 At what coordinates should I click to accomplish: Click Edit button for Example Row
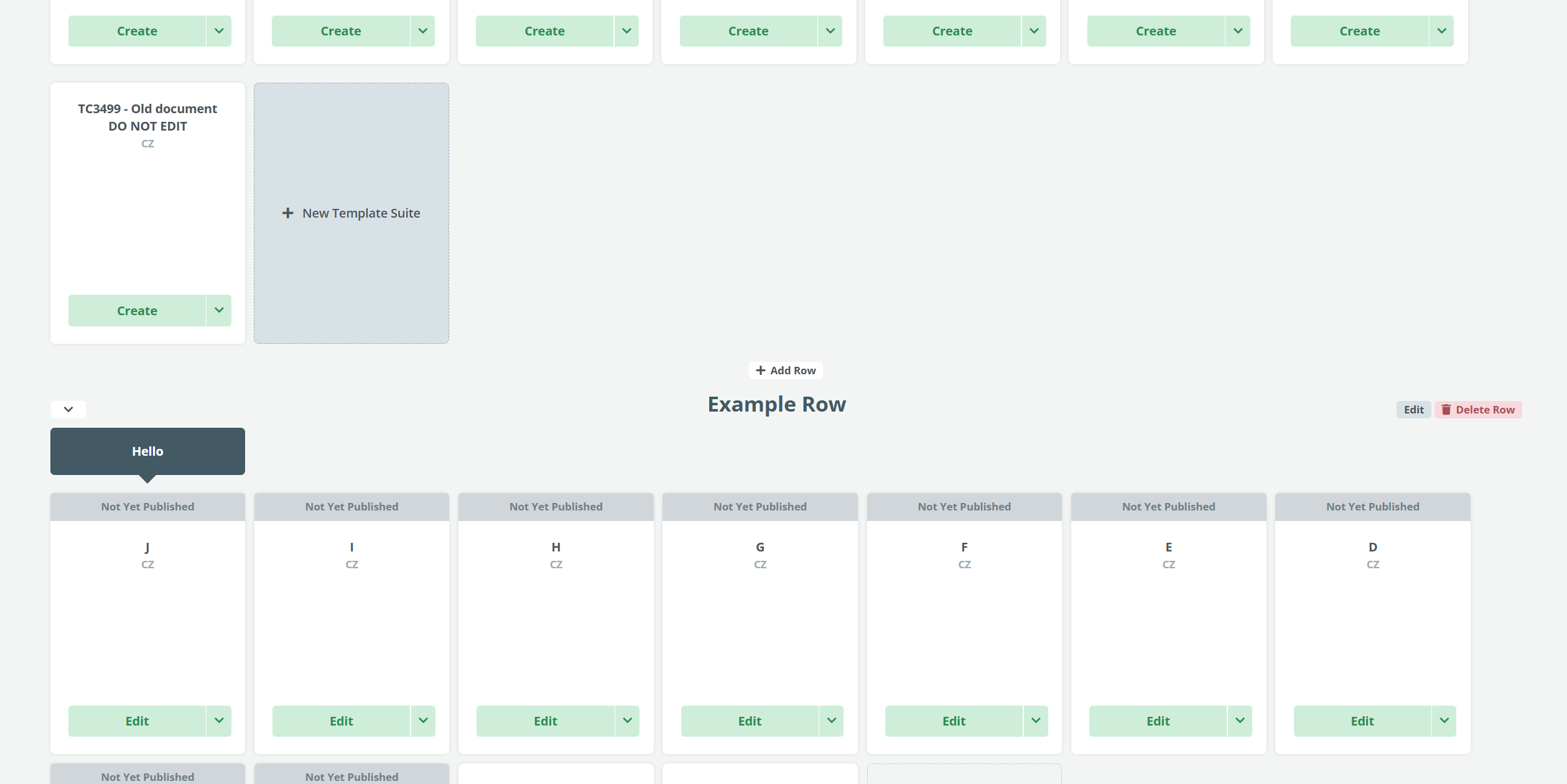coord(1413,410)
